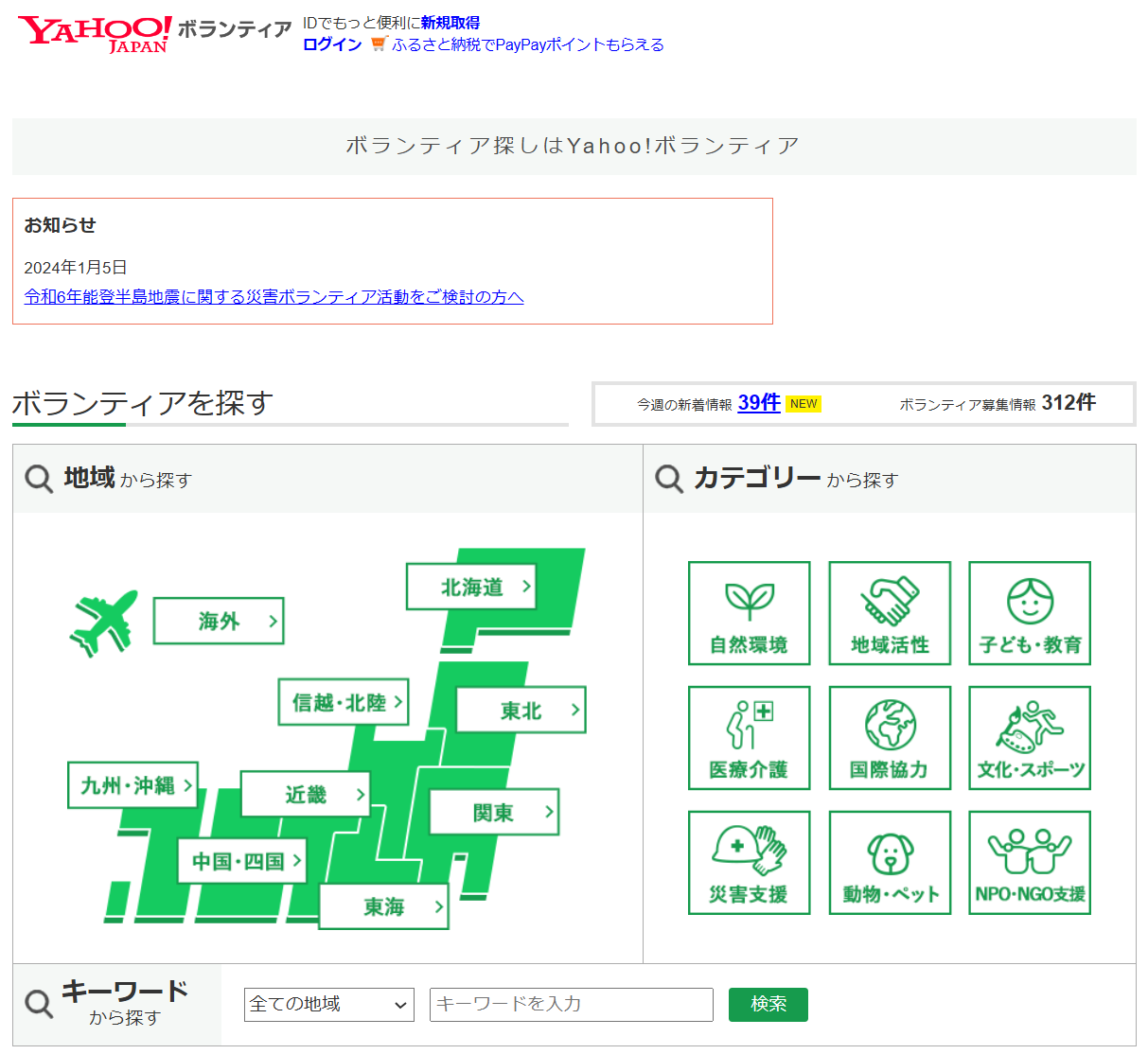The image size is (1148, 1054).
Task: Choose the 東北 region button
Action: 521,710
